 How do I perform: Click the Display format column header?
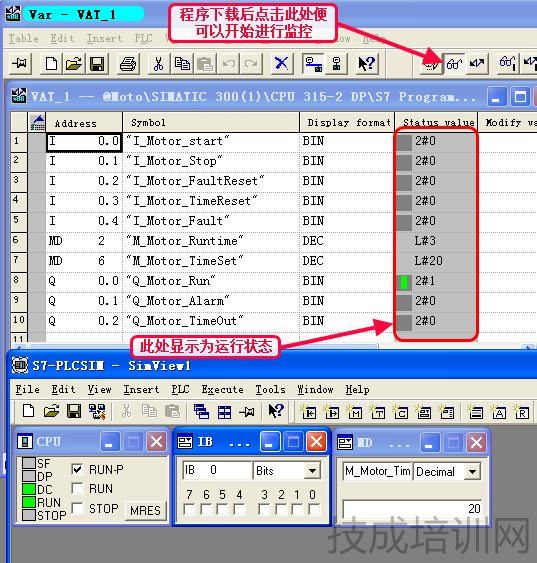(347, 122)
